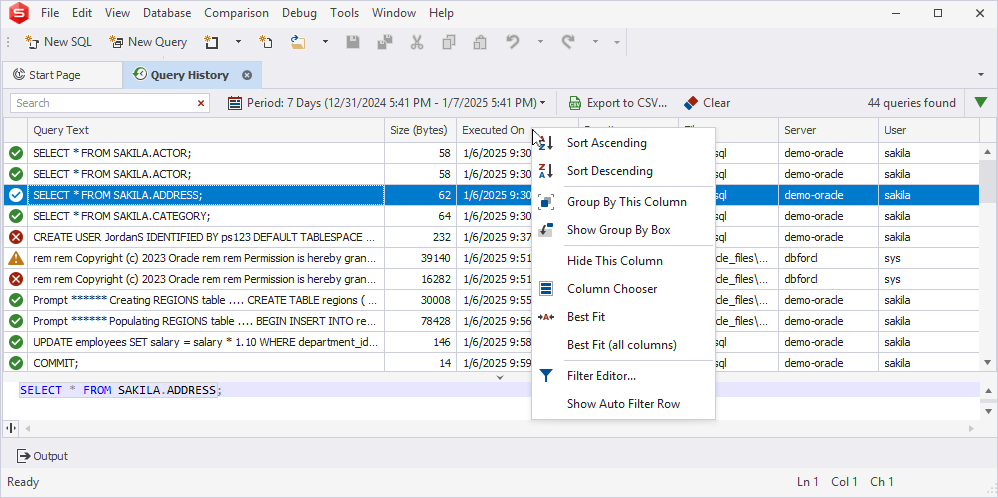The image size is (998, 498).
Task: Click the Cut scissors icon
Action: 417,42
